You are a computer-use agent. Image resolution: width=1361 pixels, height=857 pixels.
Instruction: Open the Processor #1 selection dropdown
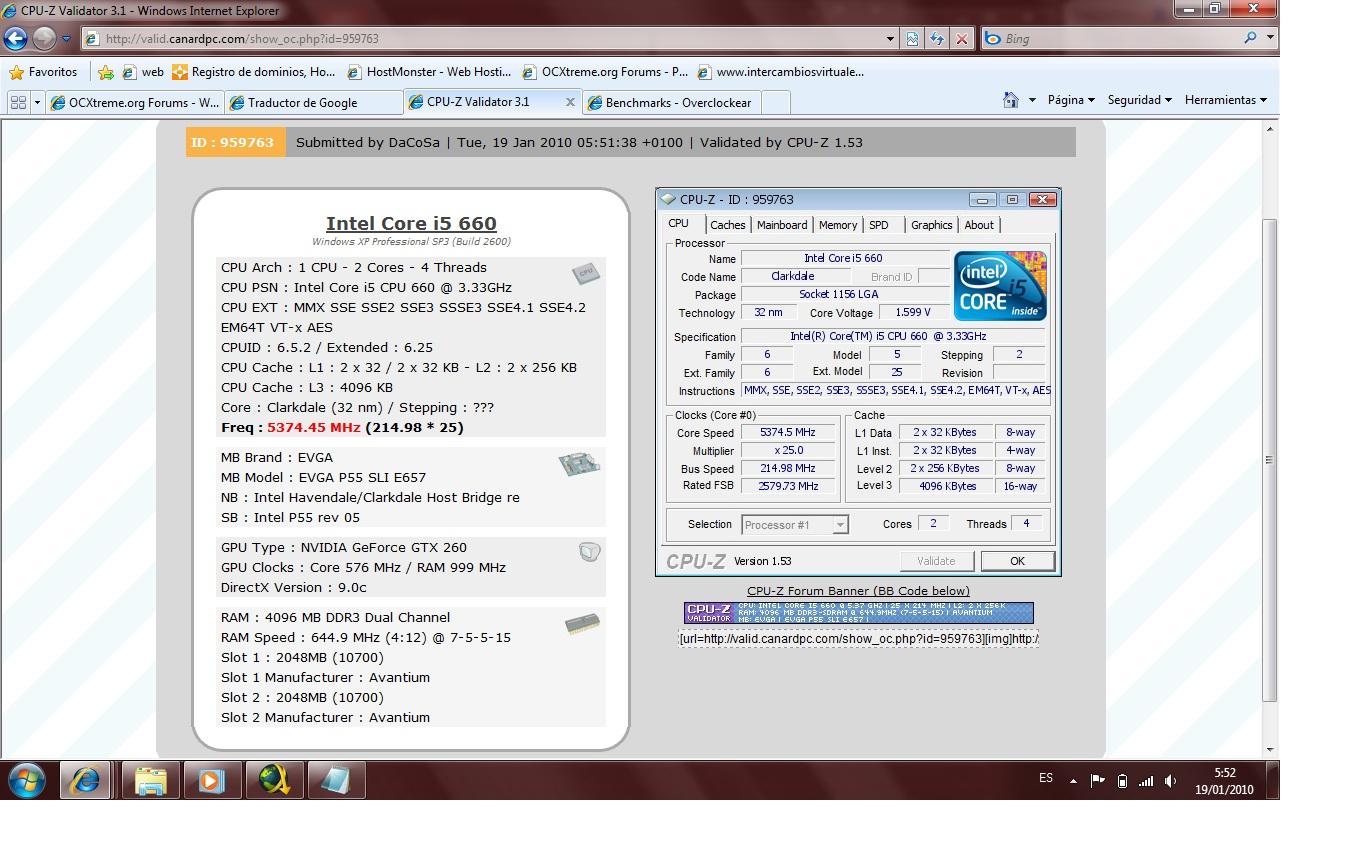(x=795, y=525)
